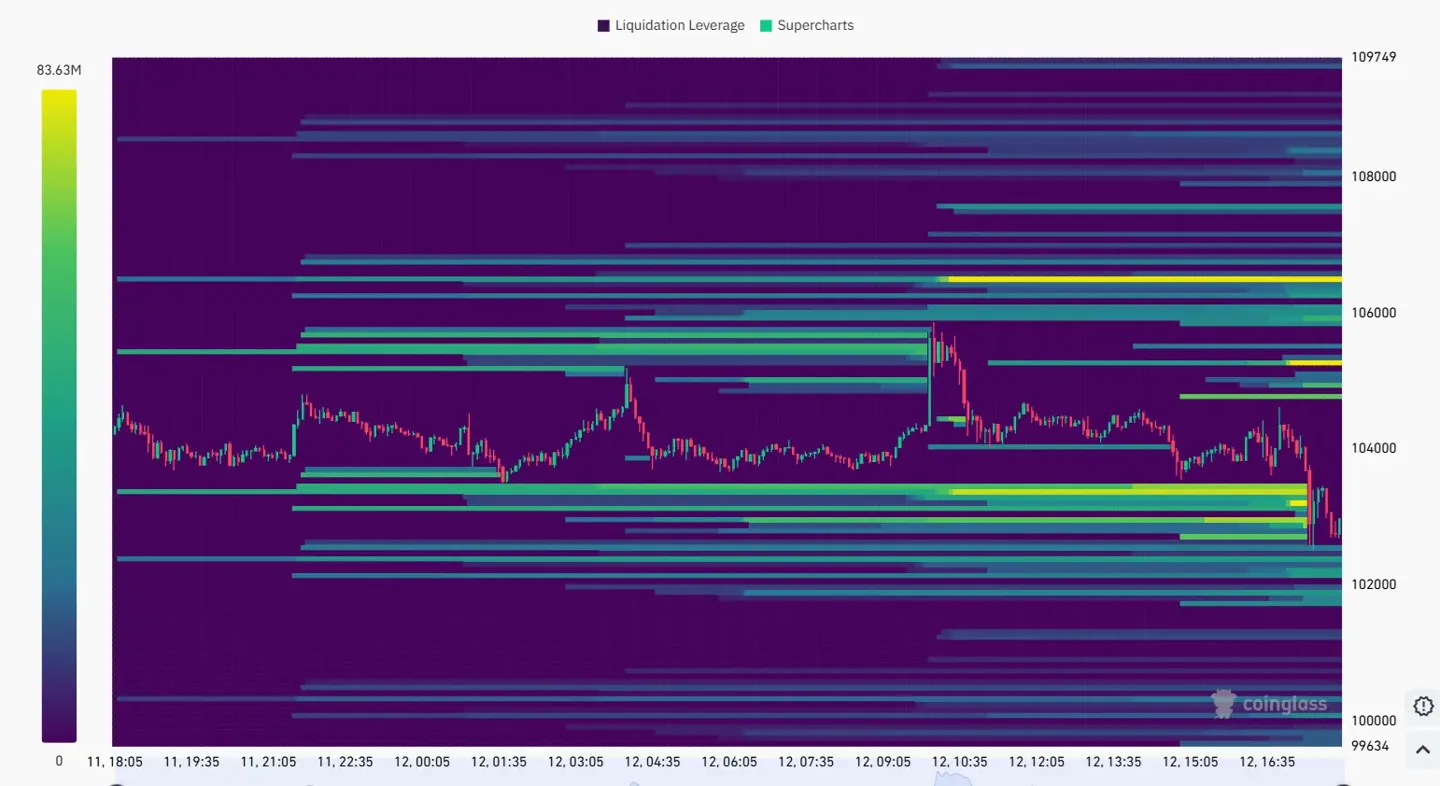Click the 12, 13:35 time axis label
This screenshot has height=786, width=1440.
coord(1113,762)
